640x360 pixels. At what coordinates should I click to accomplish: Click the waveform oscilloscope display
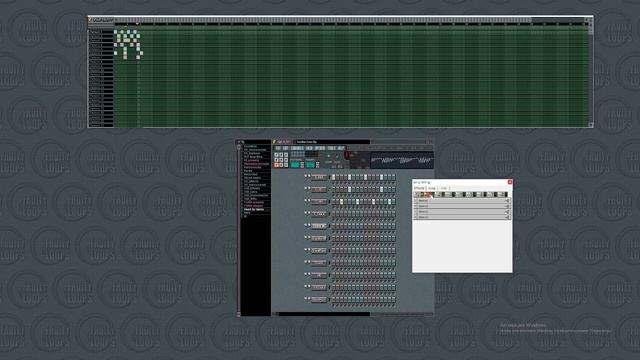click(x=402, y=160)
